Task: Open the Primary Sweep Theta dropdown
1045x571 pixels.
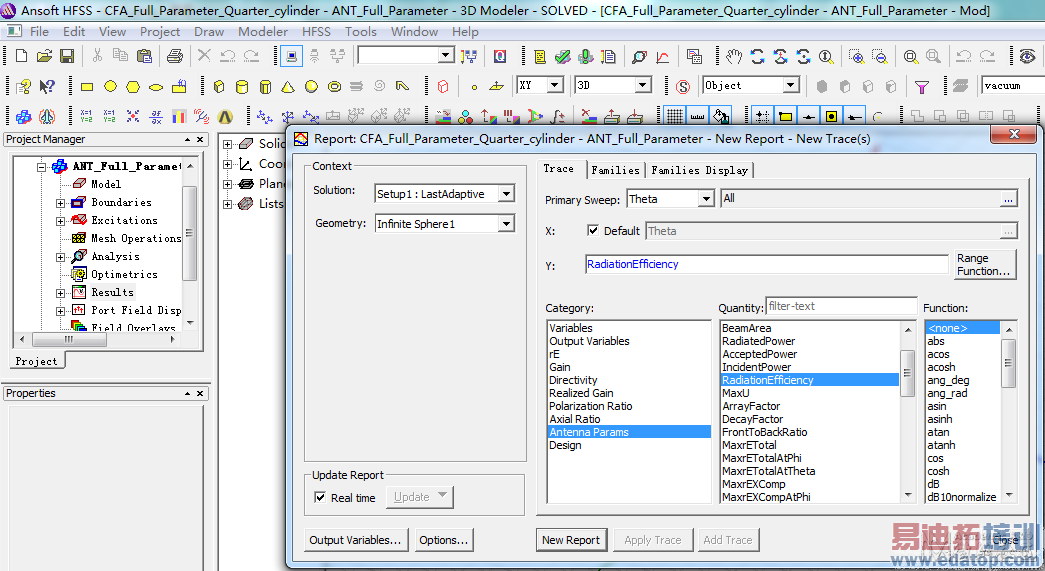Action: 706,199
